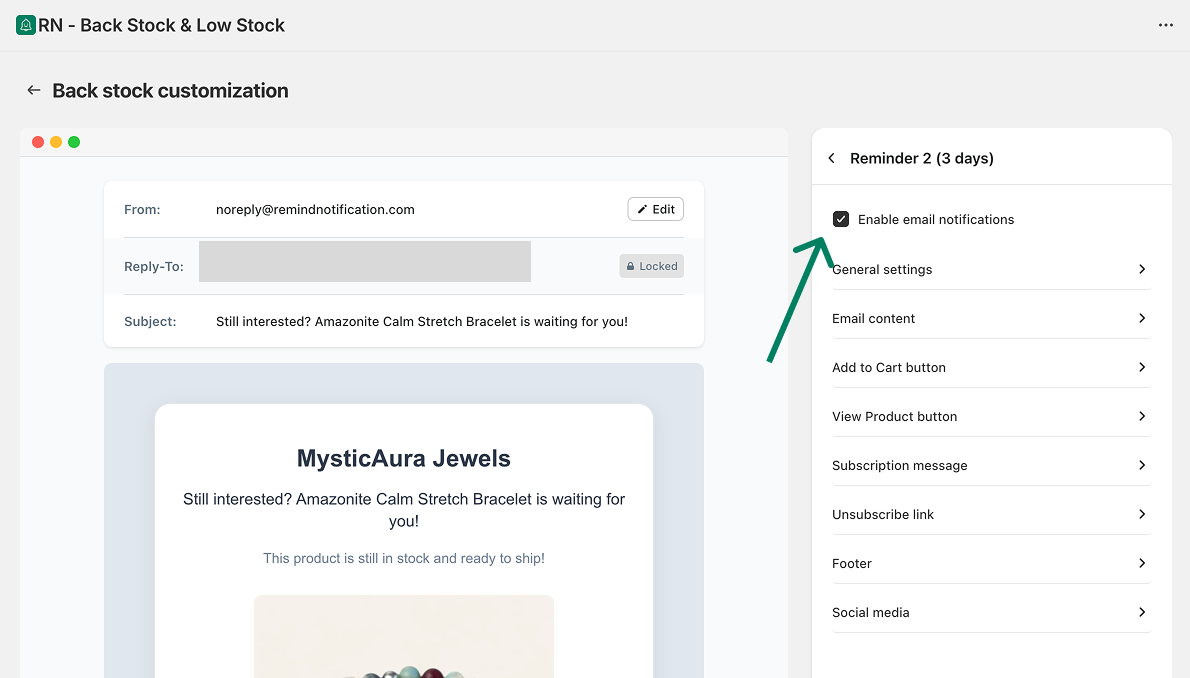1190x678 pixels.
Task: Uncheck Enable email notifications checkbox
Action: (x=841, y=219)
